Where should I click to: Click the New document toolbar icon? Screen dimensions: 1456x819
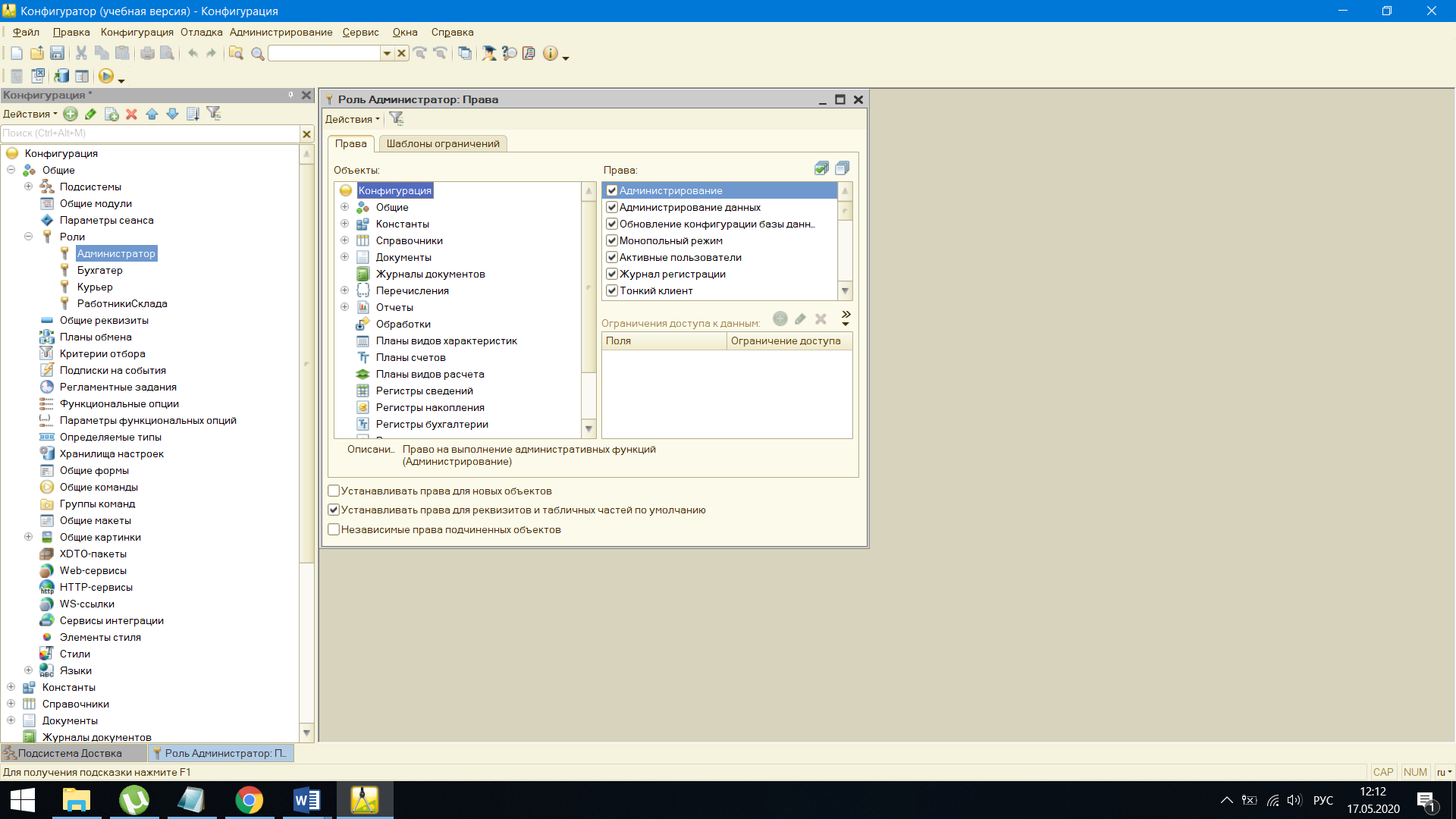click(17, 53)
